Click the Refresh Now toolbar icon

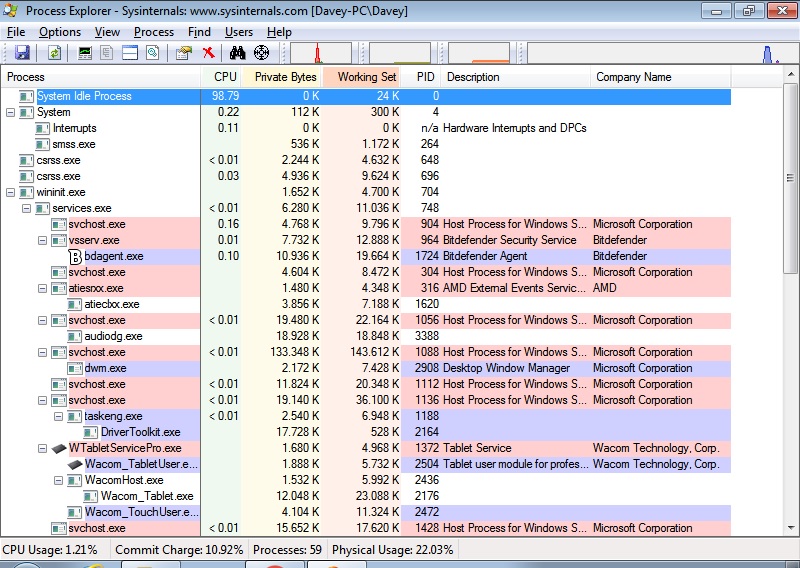54,53
